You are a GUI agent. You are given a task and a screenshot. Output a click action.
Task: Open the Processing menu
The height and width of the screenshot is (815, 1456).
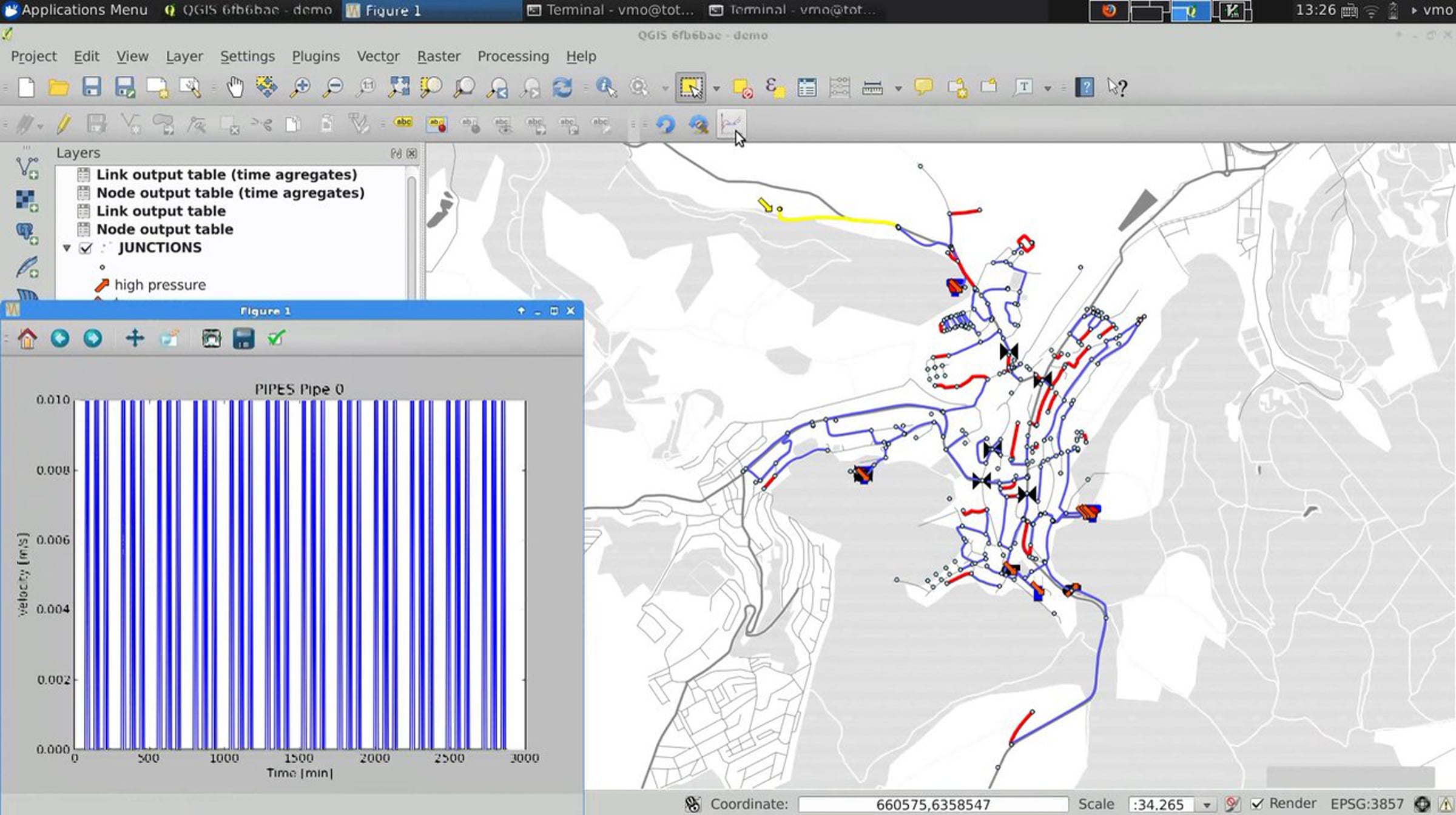[513, 56]
